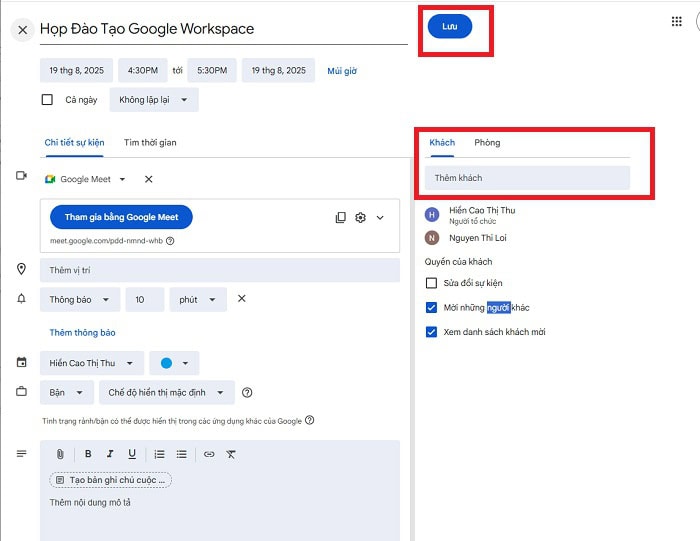This screenshot has height=541, width=700.
Task: Open the event color picker
Action: tap(174, 363)
